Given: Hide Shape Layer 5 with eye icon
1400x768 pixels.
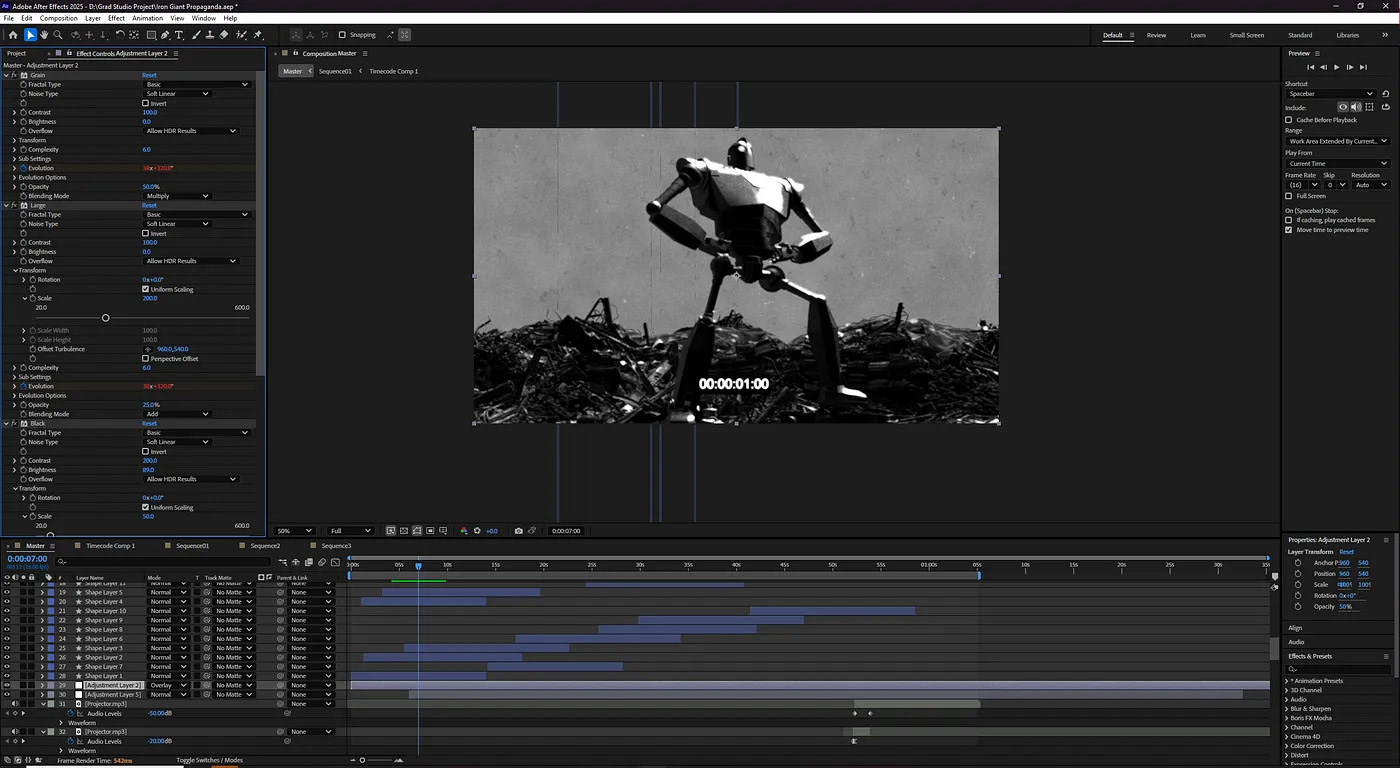Looking at the screenshot, I should click(x=7, y=592).
